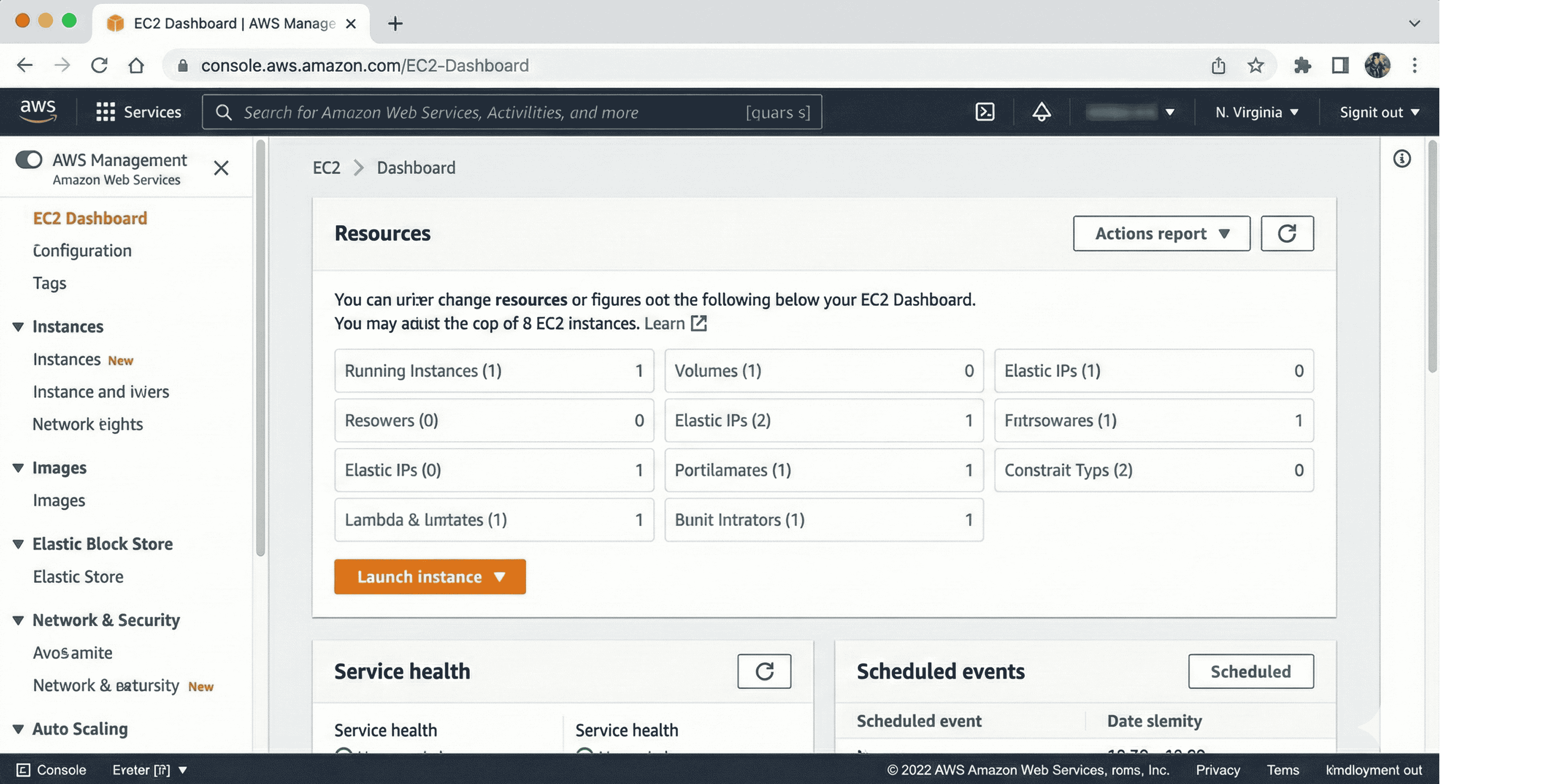The image size is (1558, 784).
Task: Open the Services grid menu
Action: (138, 112)
